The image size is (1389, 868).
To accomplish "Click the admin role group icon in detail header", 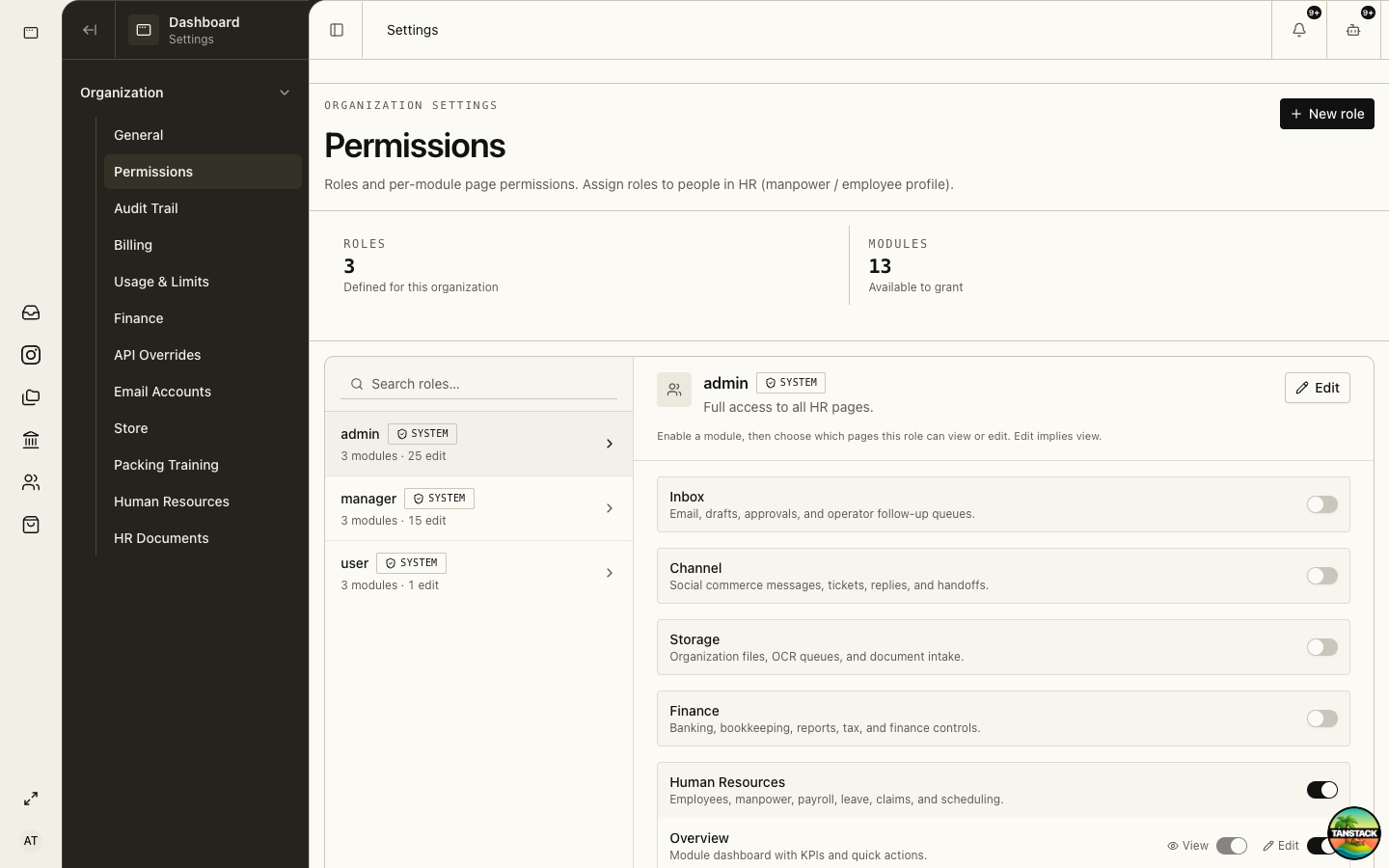I will tap(674, 390).
